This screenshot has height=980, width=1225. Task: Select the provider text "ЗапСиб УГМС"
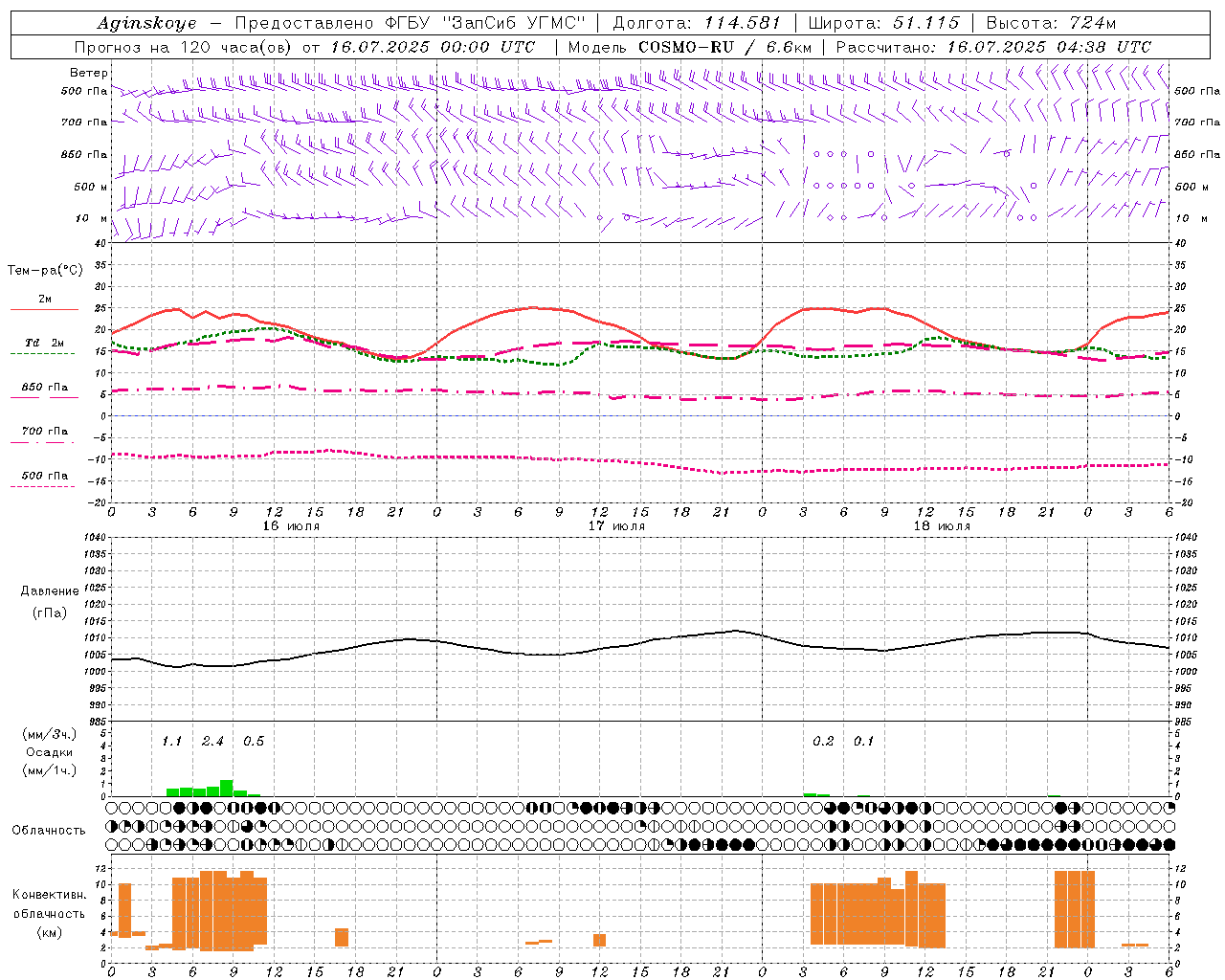515,23
